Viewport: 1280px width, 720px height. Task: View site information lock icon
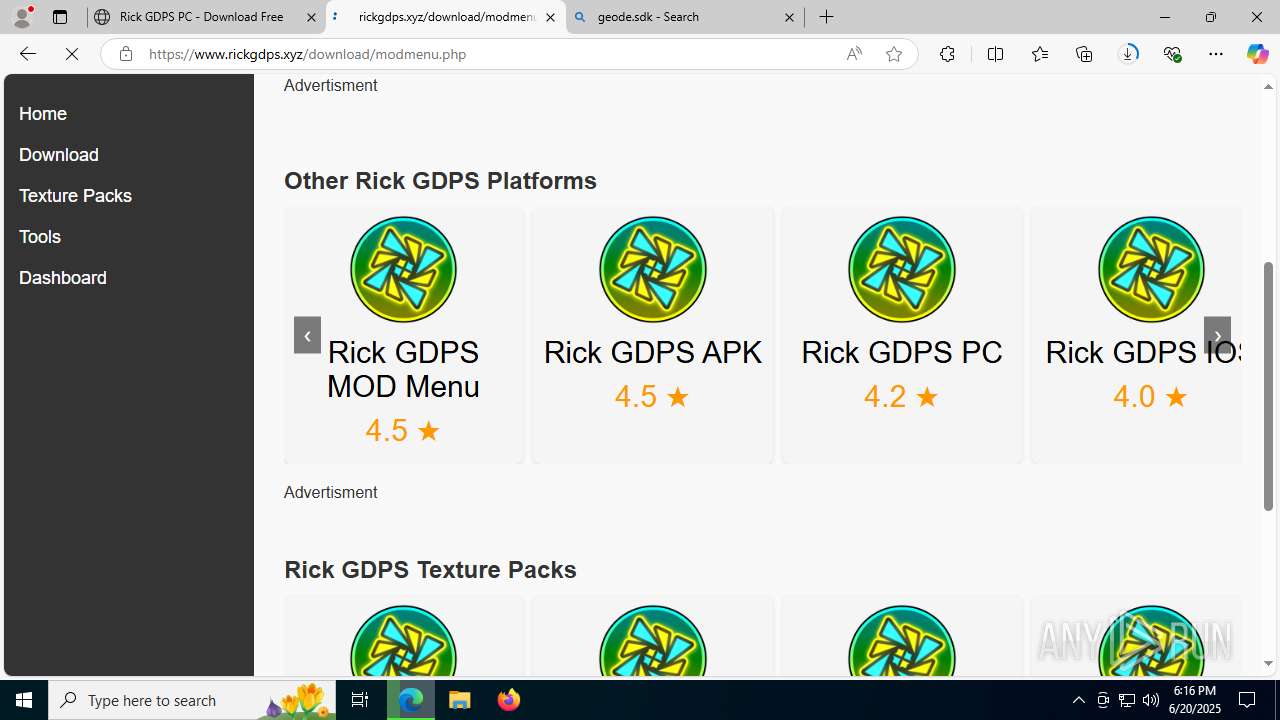click(125, 54)
